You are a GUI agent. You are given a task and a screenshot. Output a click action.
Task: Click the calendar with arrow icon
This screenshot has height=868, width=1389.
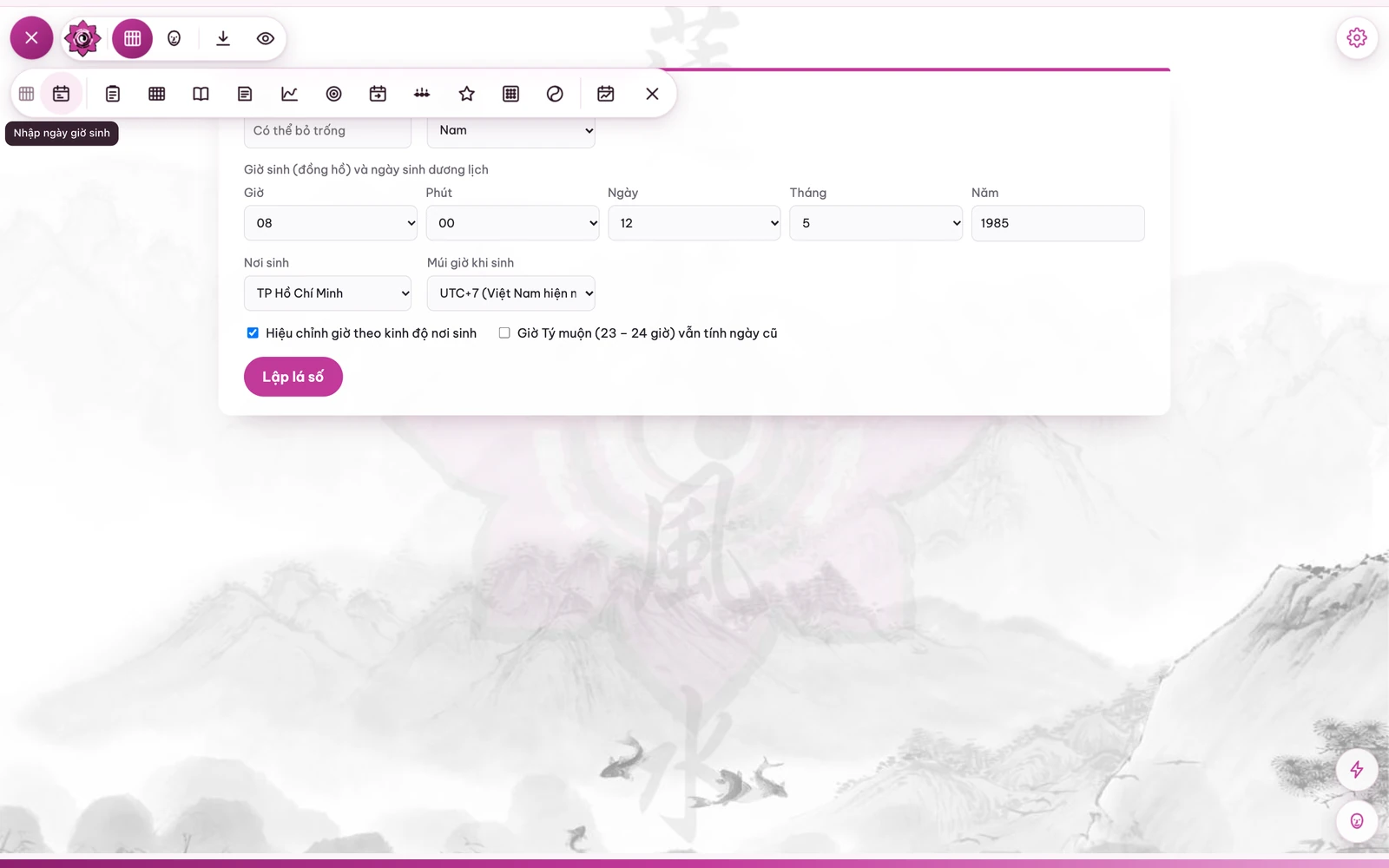(378, 94)
